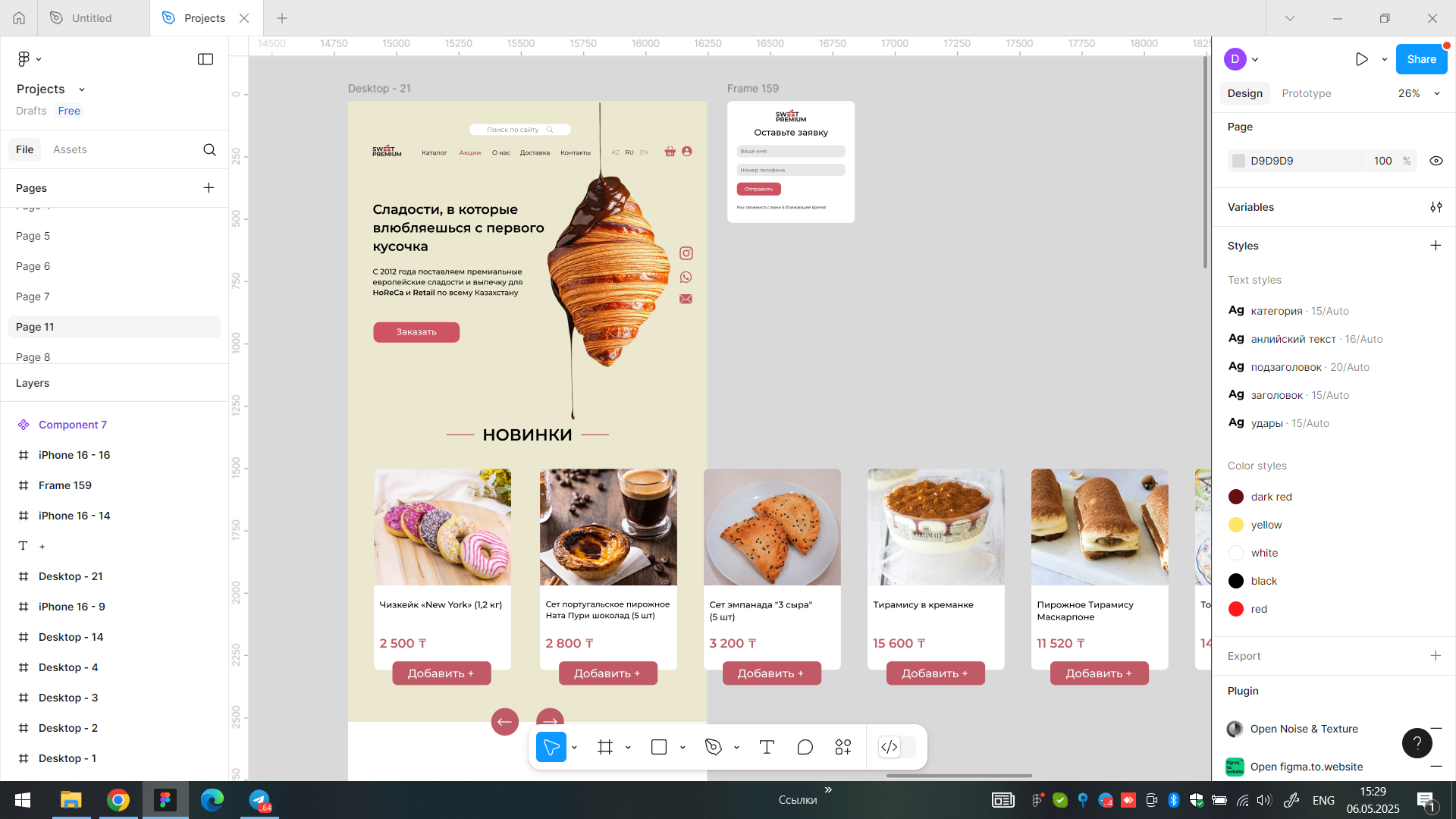Open the help question mark button

pyautogui.click(x=1417, y=743)
